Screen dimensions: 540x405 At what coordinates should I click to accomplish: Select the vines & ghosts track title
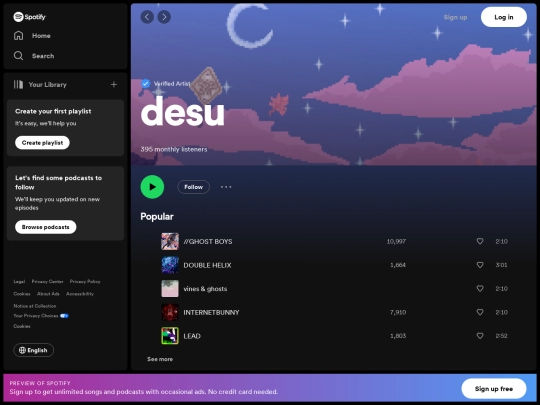(205, 289)
